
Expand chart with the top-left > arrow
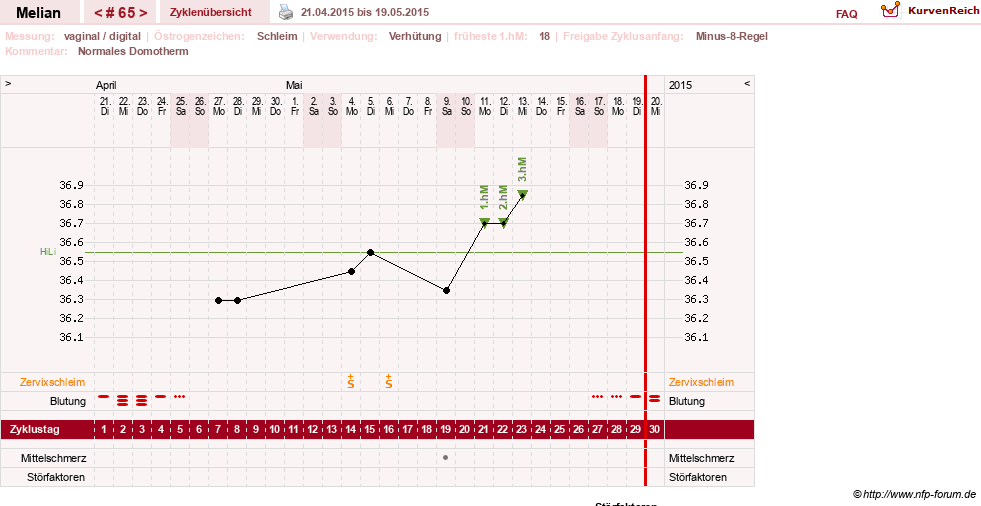point(8,84)
